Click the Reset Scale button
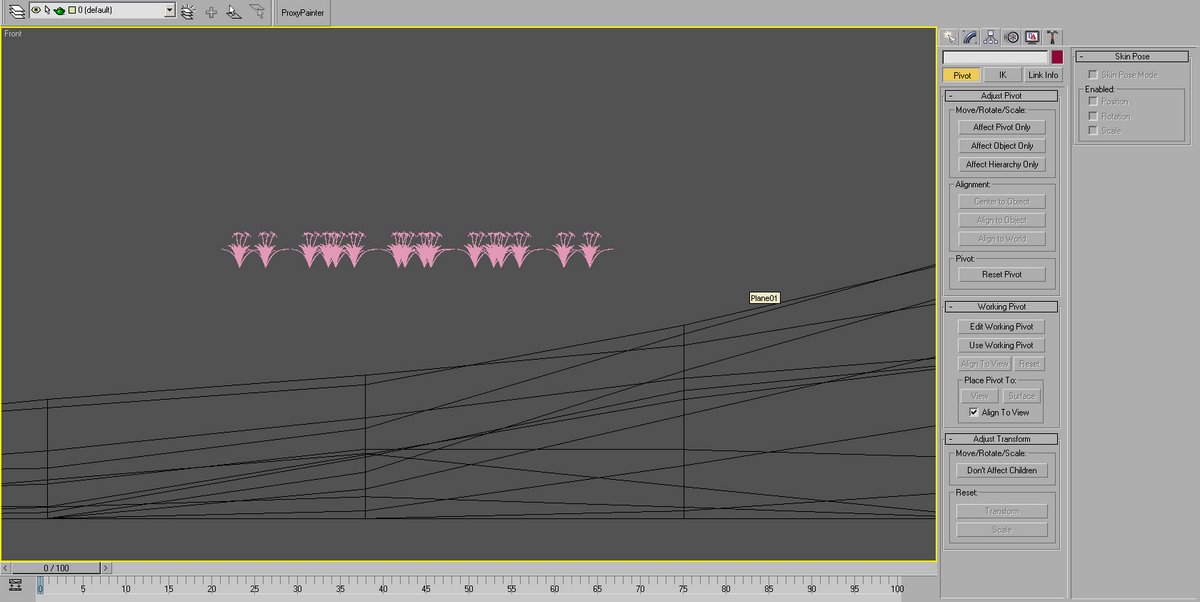This screenshot has width=1200, height=602. pyautogui.click(x=1002, y=530)
